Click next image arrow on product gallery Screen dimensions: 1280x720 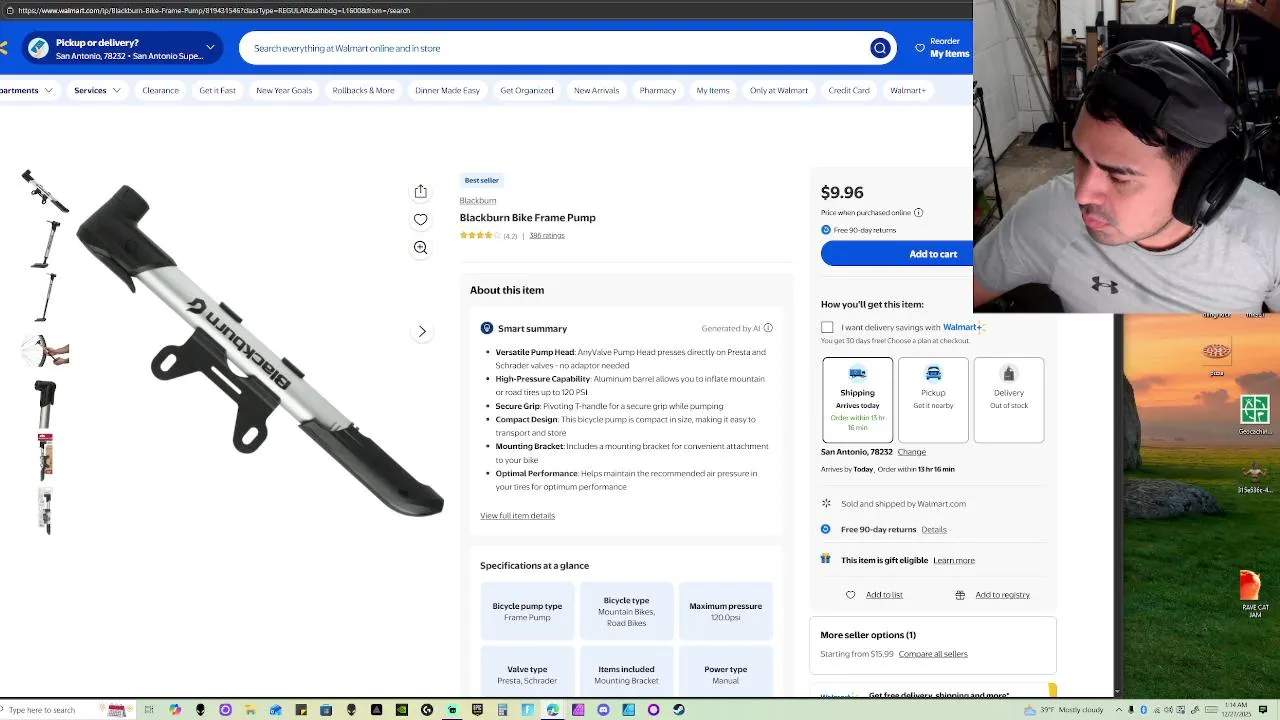422,331
